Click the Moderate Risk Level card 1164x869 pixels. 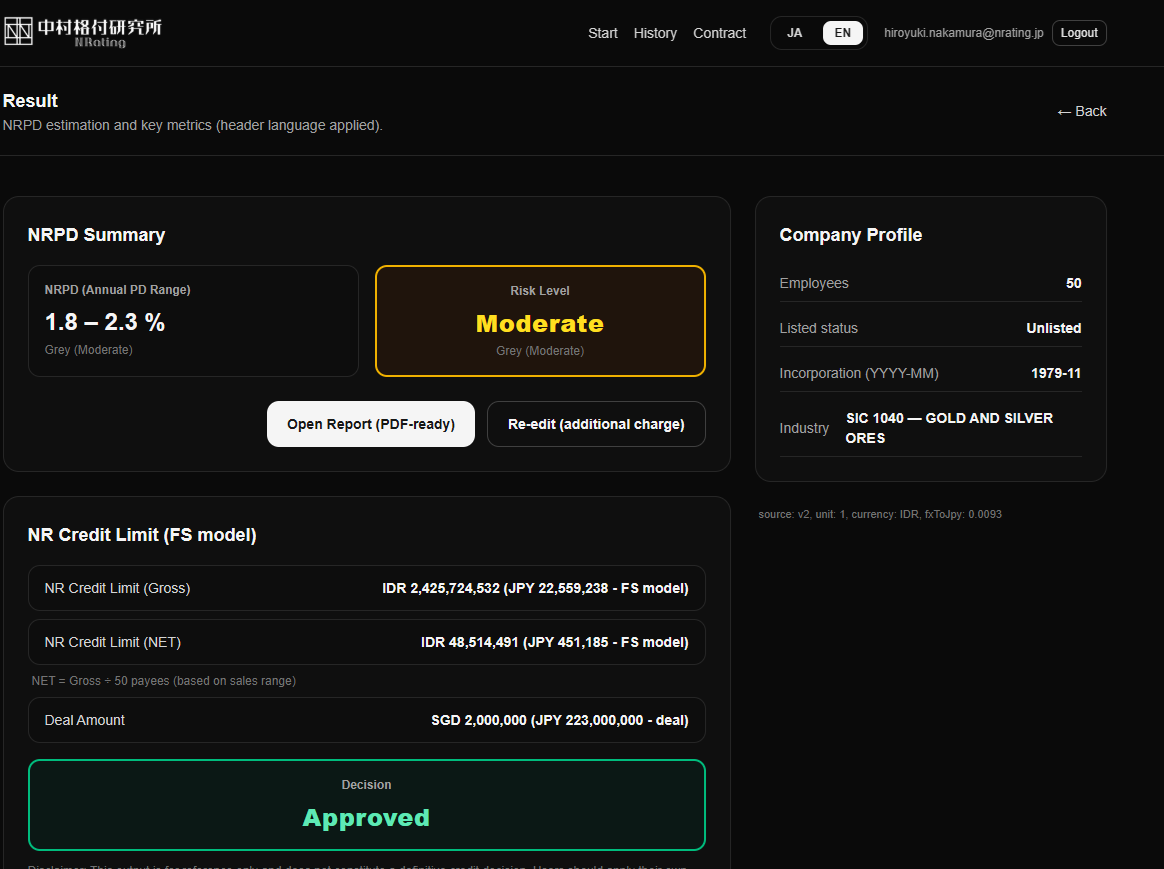(x=540, y=320)
